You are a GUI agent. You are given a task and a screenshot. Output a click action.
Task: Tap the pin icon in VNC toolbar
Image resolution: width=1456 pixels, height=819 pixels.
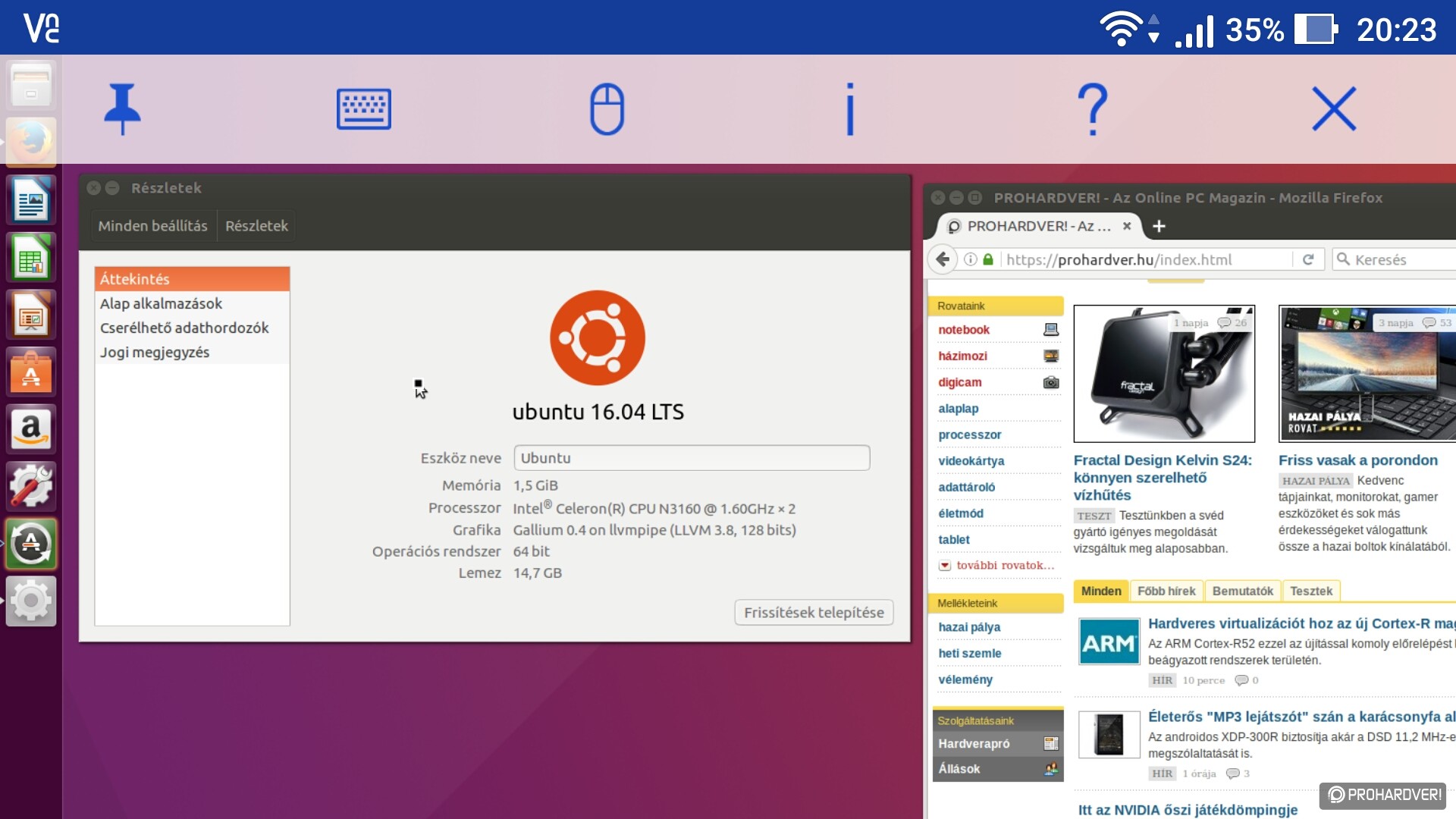(122, 109)
